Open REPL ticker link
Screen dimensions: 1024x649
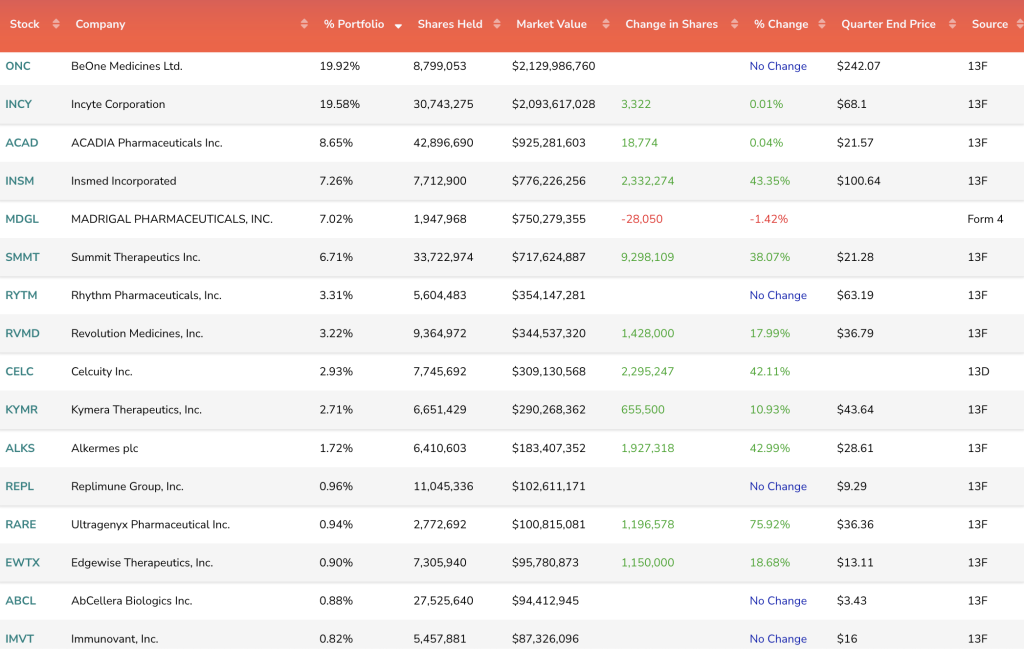[x=20, y=486]
